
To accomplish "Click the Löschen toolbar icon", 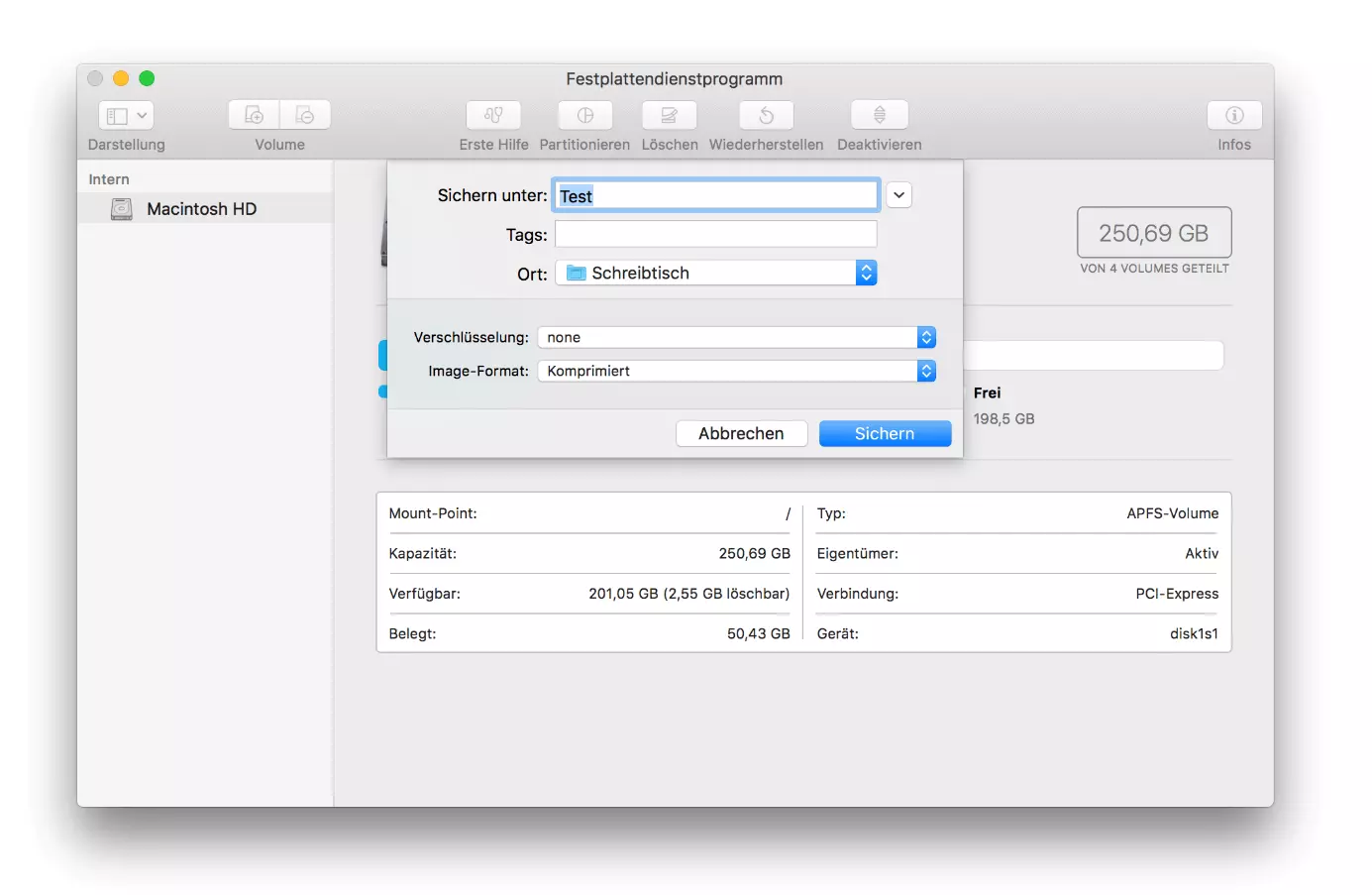I will (670, 116).
